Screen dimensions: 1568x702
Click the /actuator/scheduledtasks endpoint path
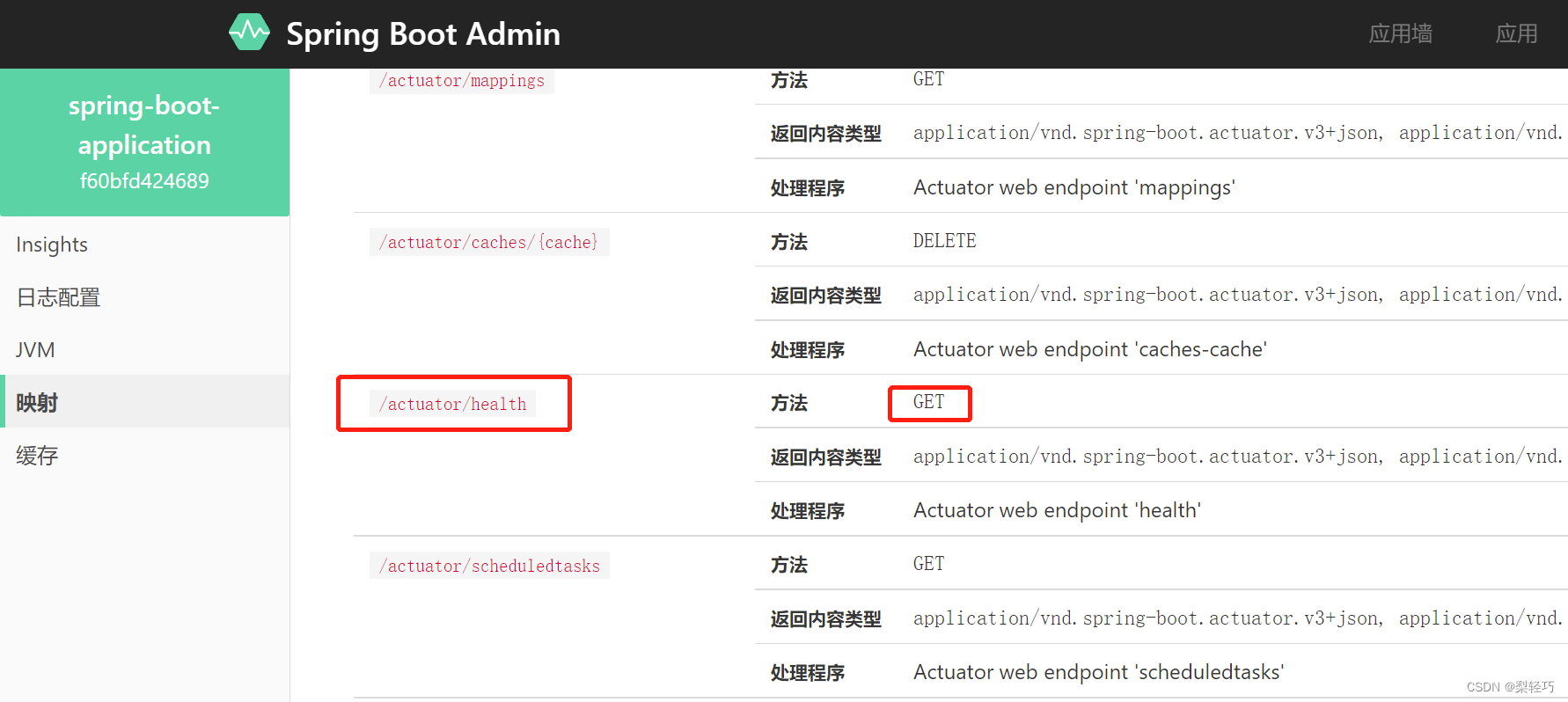tap(489, 566)
